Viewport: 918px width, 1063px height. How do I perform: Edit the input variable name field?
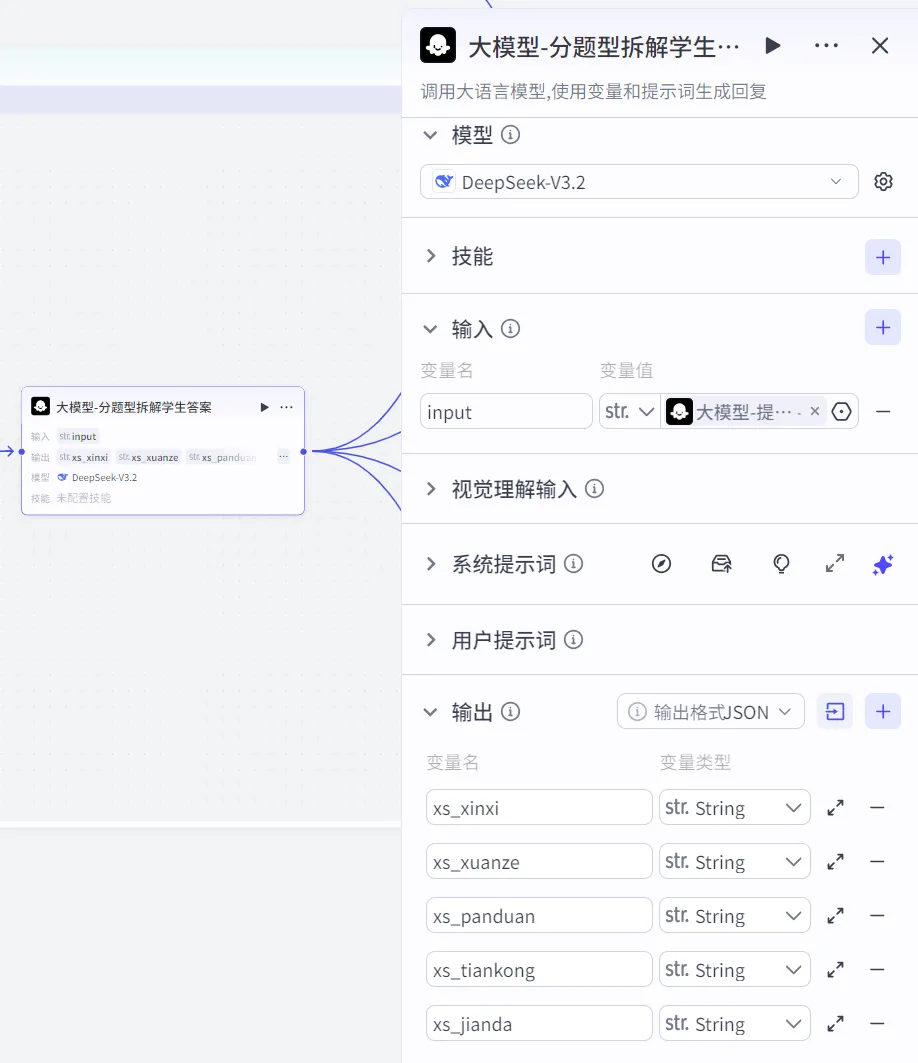tap(506, 412)
